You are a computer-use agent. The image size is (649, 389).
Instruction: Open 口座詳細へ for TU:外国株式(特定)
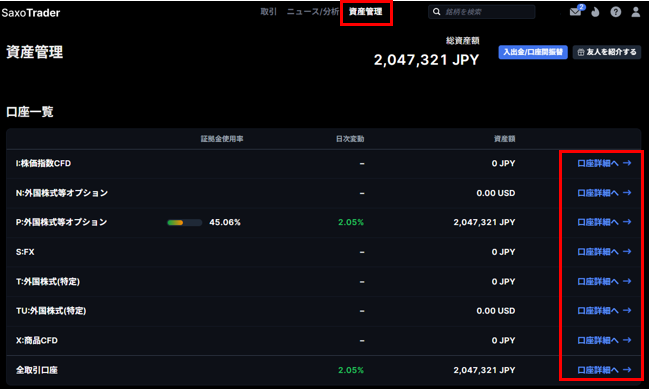point(604,311)
